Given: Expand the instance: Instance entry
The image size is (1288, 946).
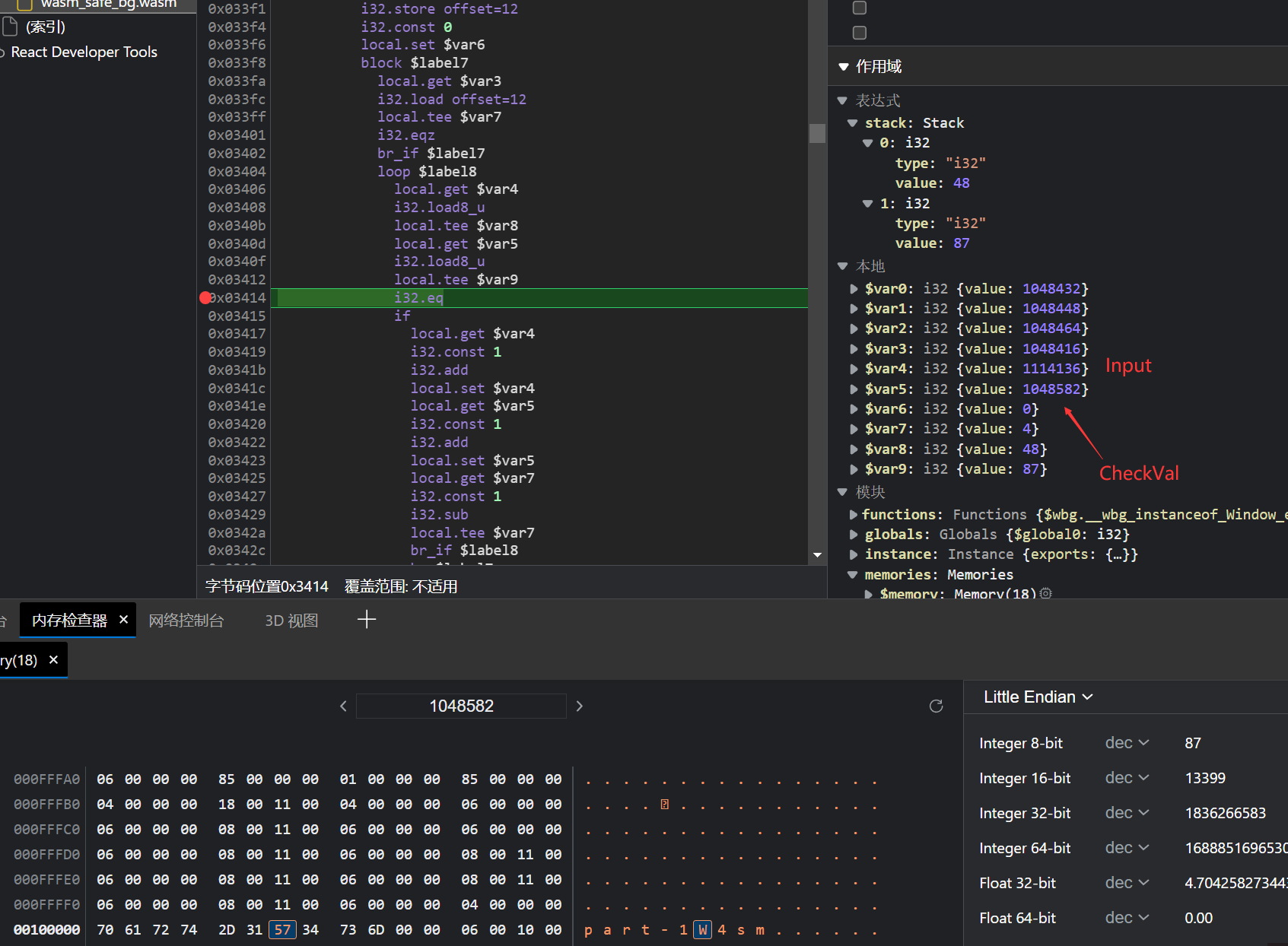Looking at the screenshot, I should point(854,554).
